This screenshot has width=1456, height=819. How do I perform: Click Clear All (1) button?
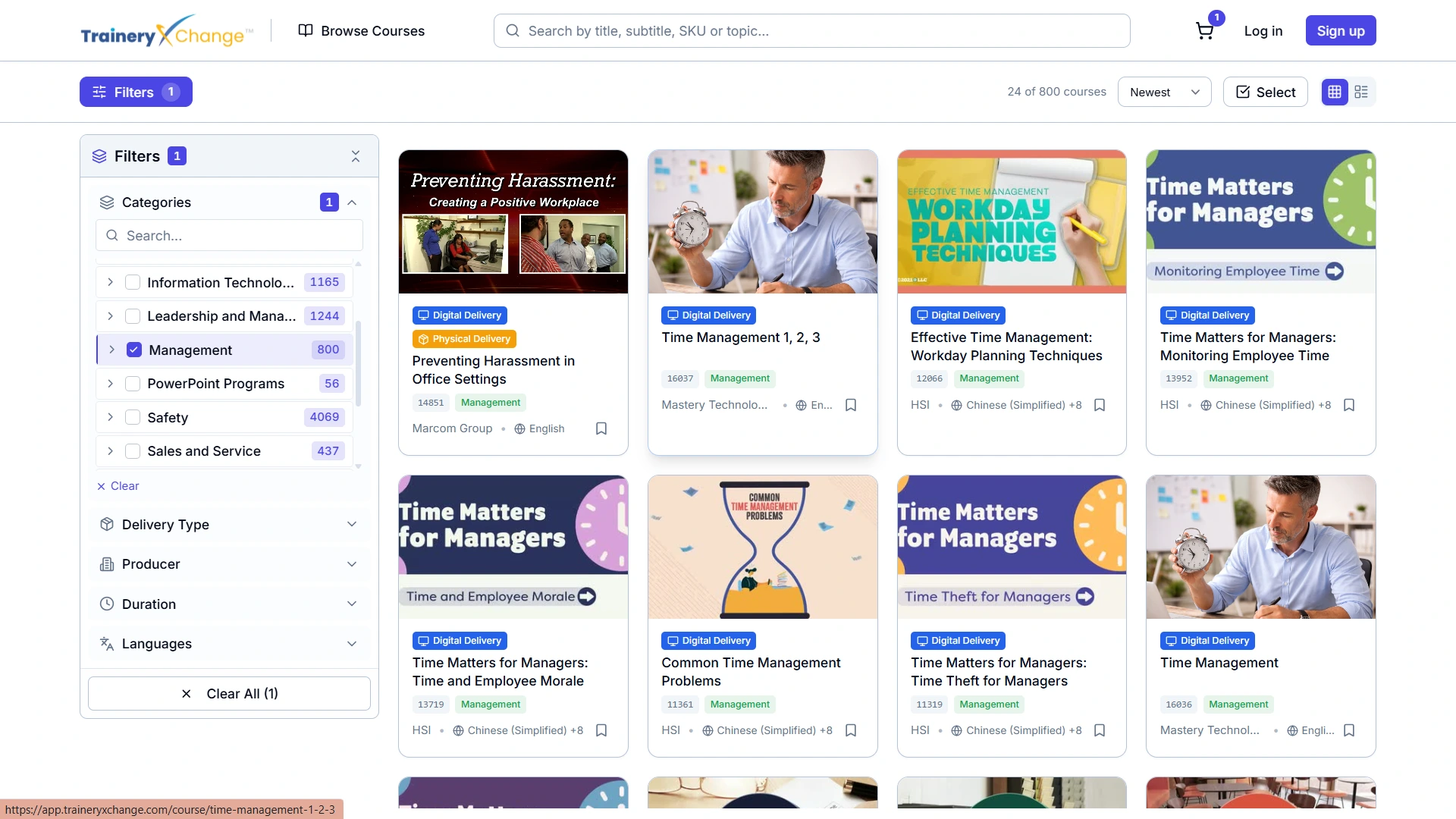coord(229,694)
